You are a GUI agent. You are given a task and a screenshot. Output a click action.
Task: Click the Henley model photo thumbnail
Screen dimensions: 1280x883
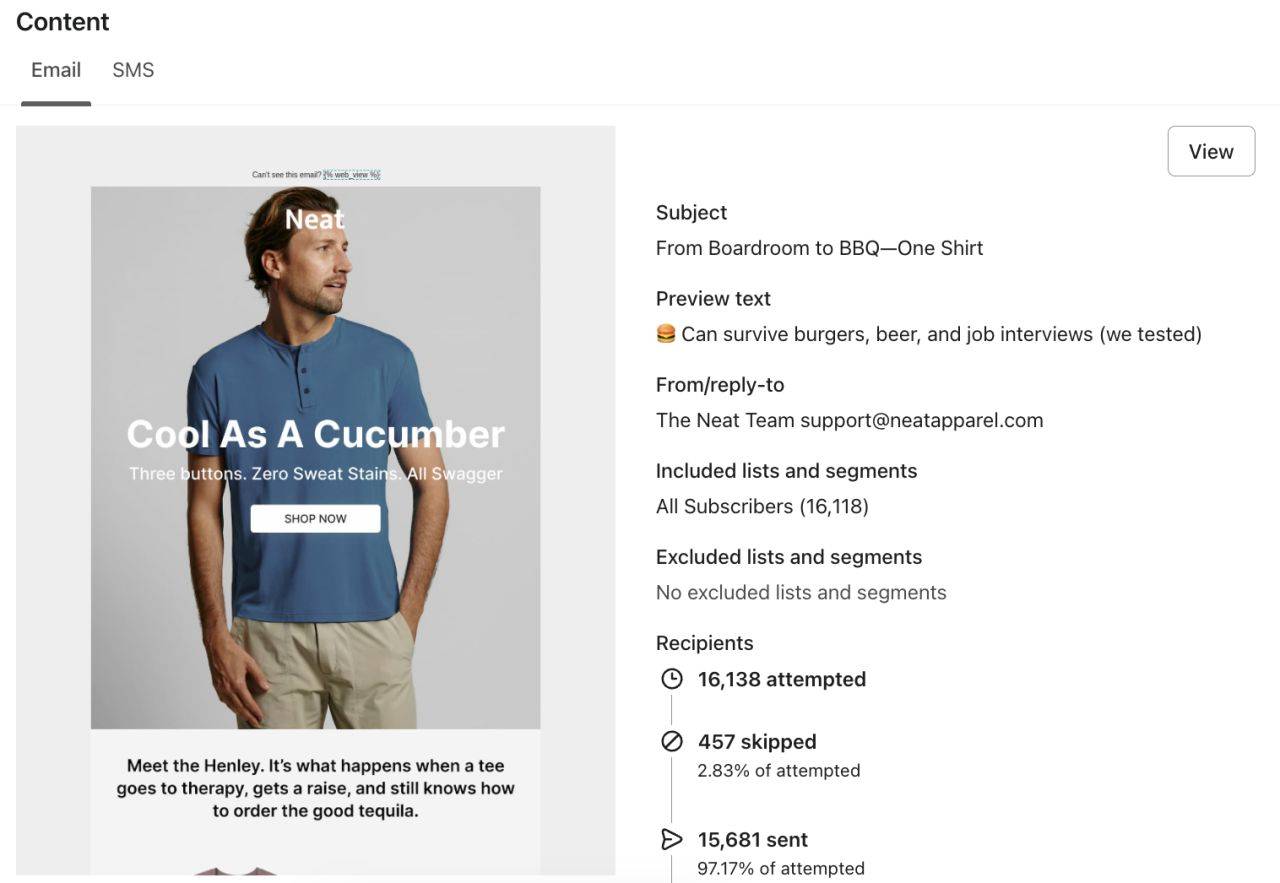click(x=315, y=457)
